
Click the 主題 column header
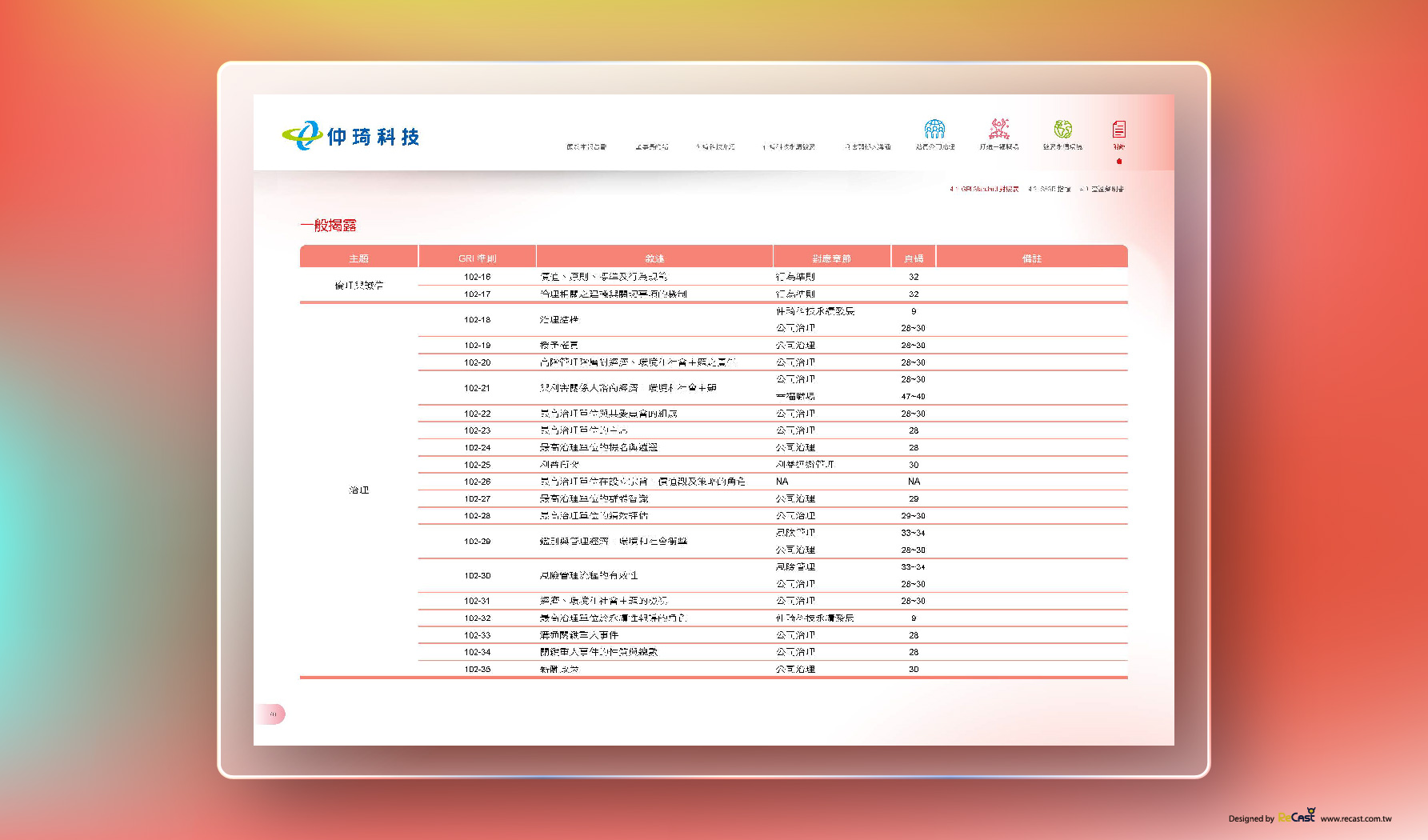click(358, 258)
